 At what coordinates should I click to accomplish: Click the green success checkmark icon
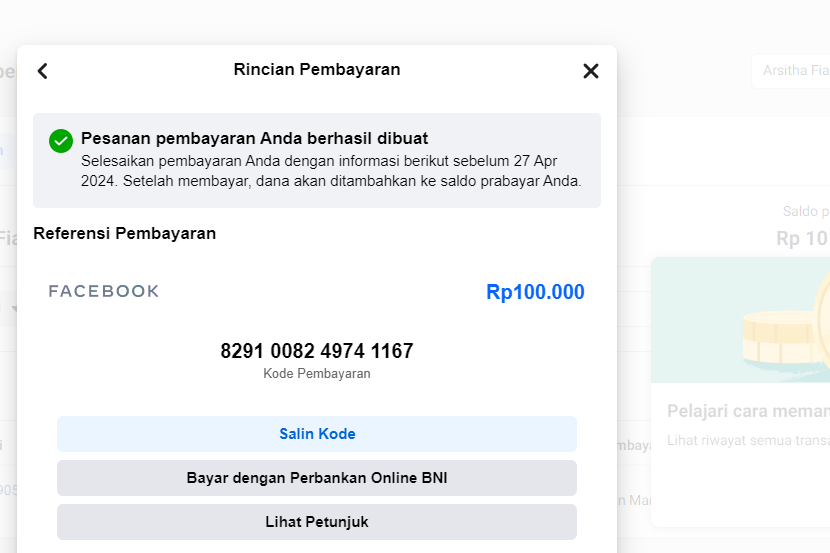(x=61, y=141)
